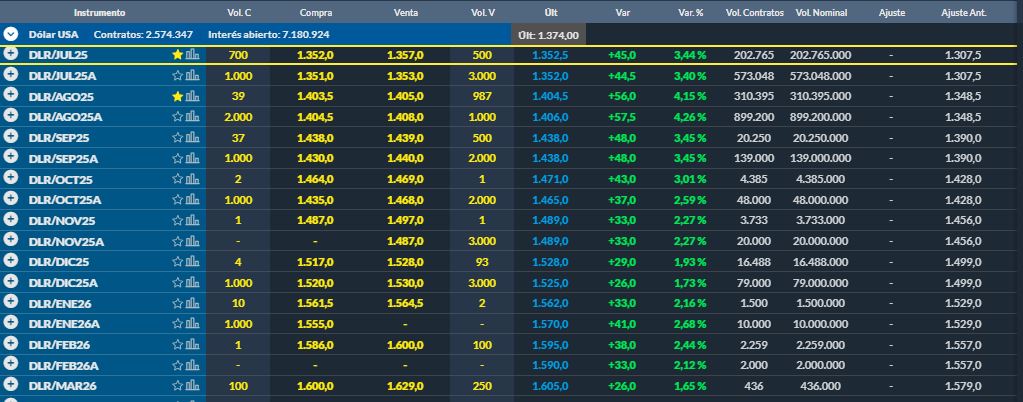1023x402 pixels.
Task: Sort by the Vol. Contratos column header
Action: (752, 12)
